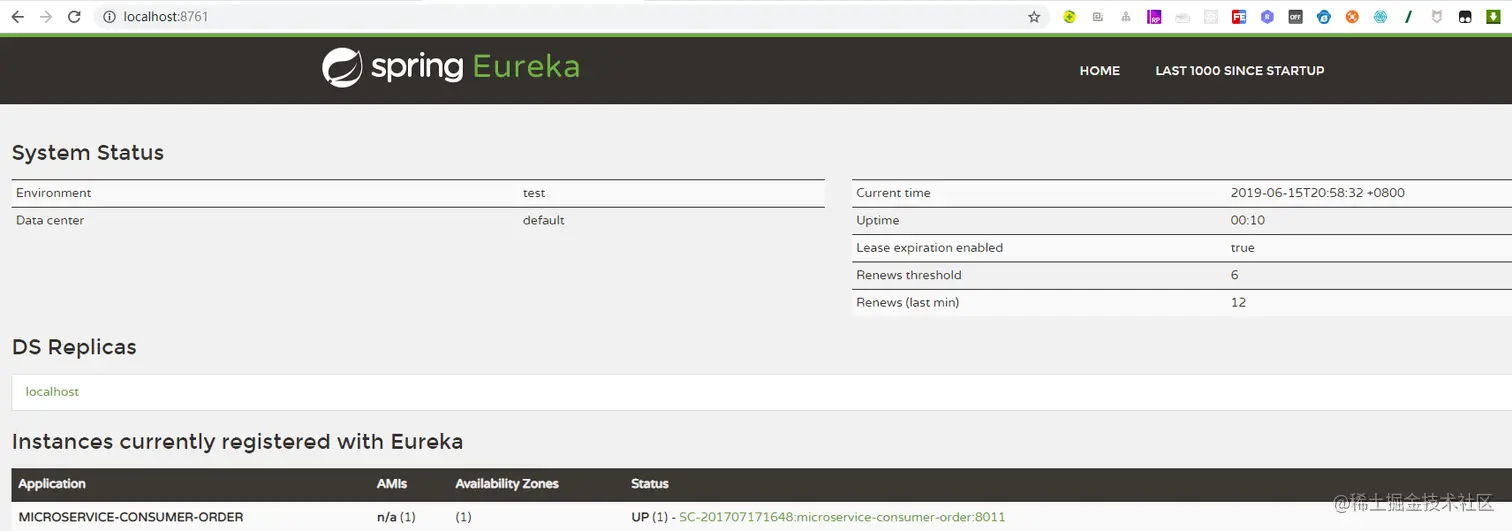Open the red FE extension icon
Image resolution: width=1512 pixels, height=531 pixels.
[x=1239, y=17]
